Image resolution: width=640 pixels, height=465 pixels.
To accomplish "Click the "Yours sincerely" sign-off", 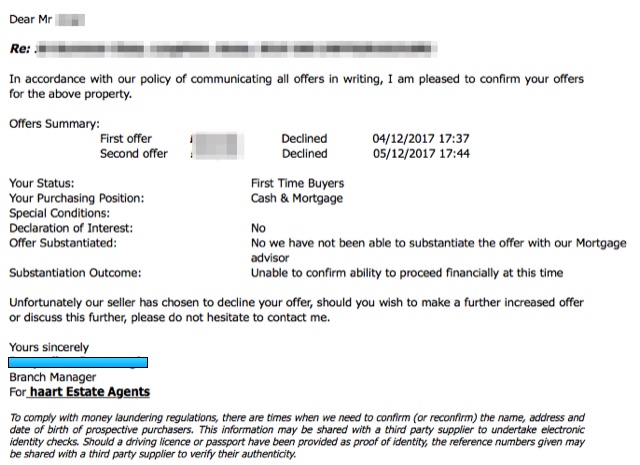I will (49, 347).
